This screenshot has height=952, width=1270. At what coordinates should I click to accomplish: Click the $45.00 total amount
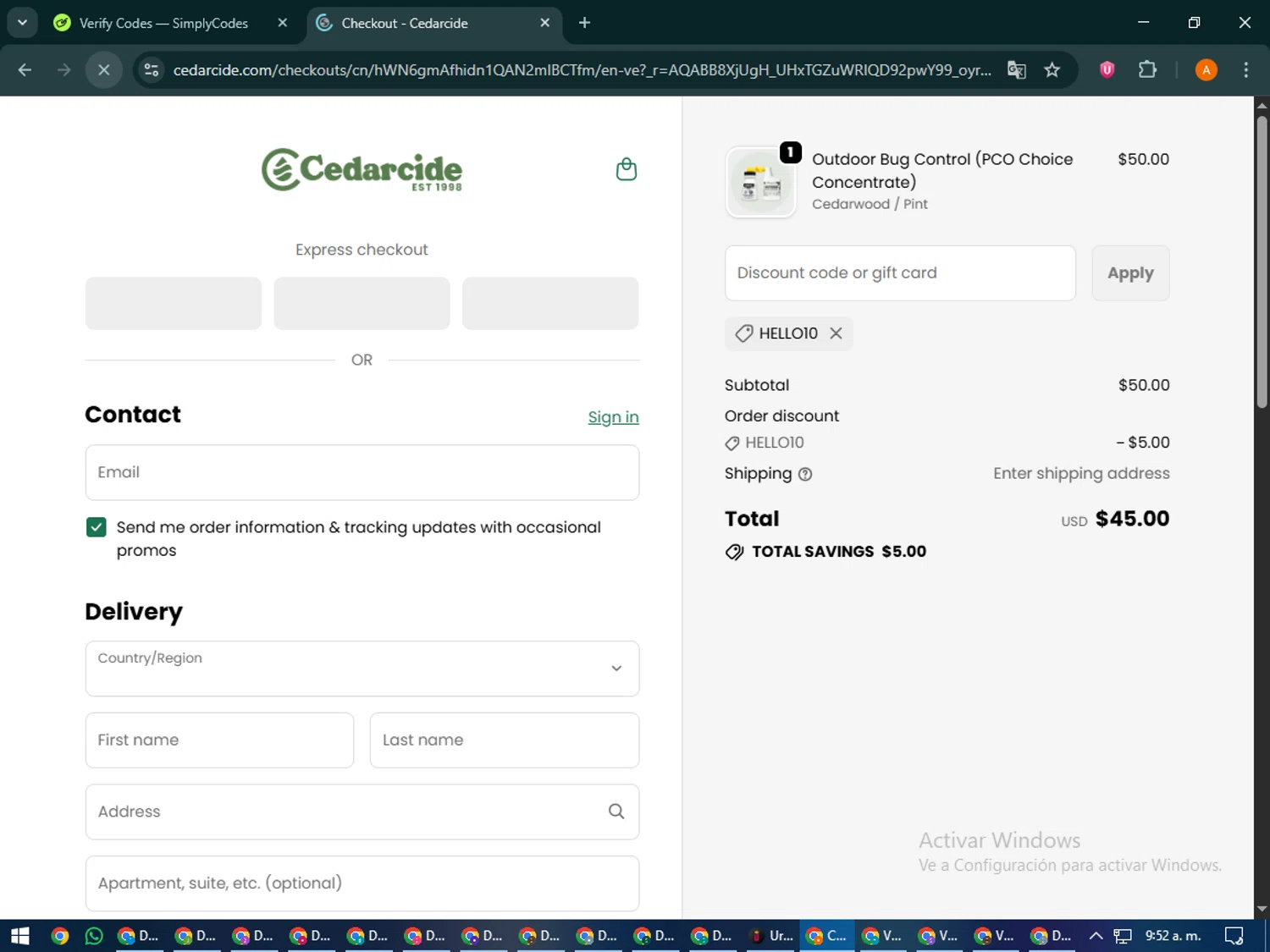tap(1132, 519)
